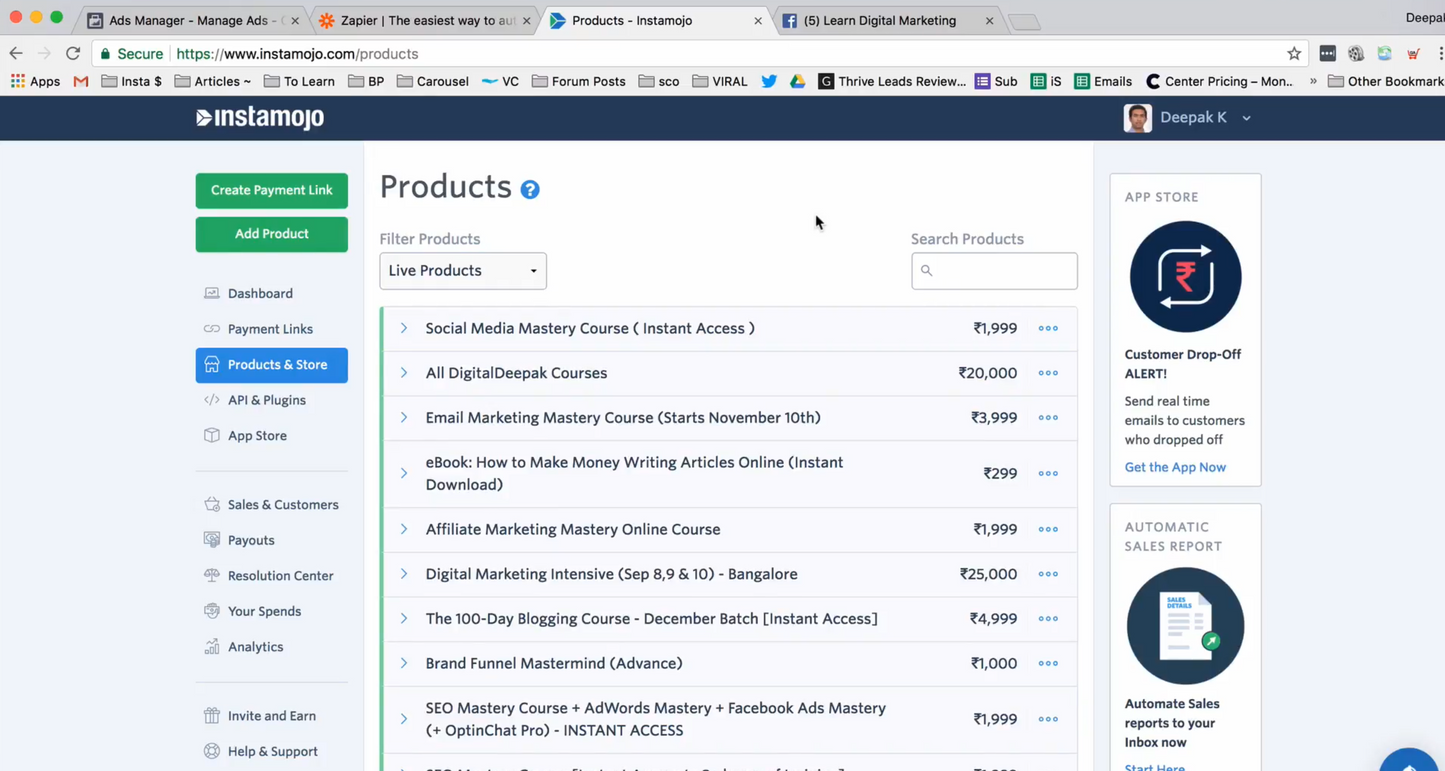Open the Live Products filter dropdown
The image size is (1445, 771).
point(463,271)
